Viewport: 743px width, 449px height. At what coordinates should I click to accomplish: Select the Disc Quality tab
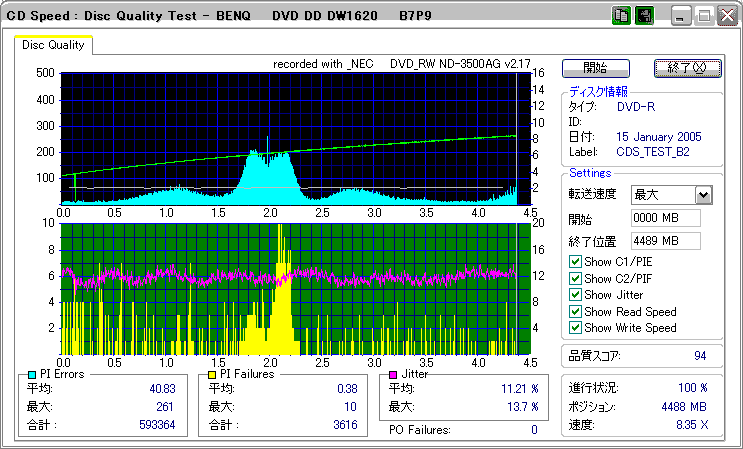click(54, 45)
